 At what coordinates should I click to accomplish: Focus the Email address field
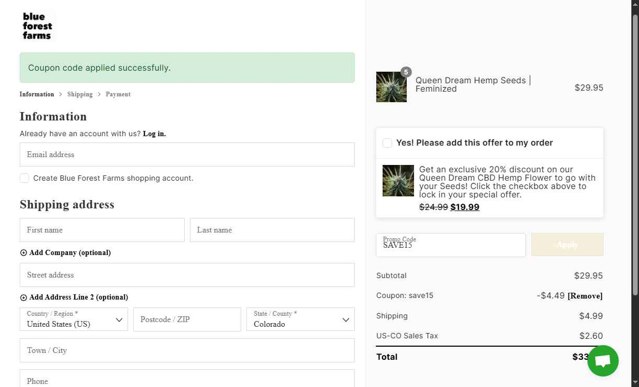[187, 154]
